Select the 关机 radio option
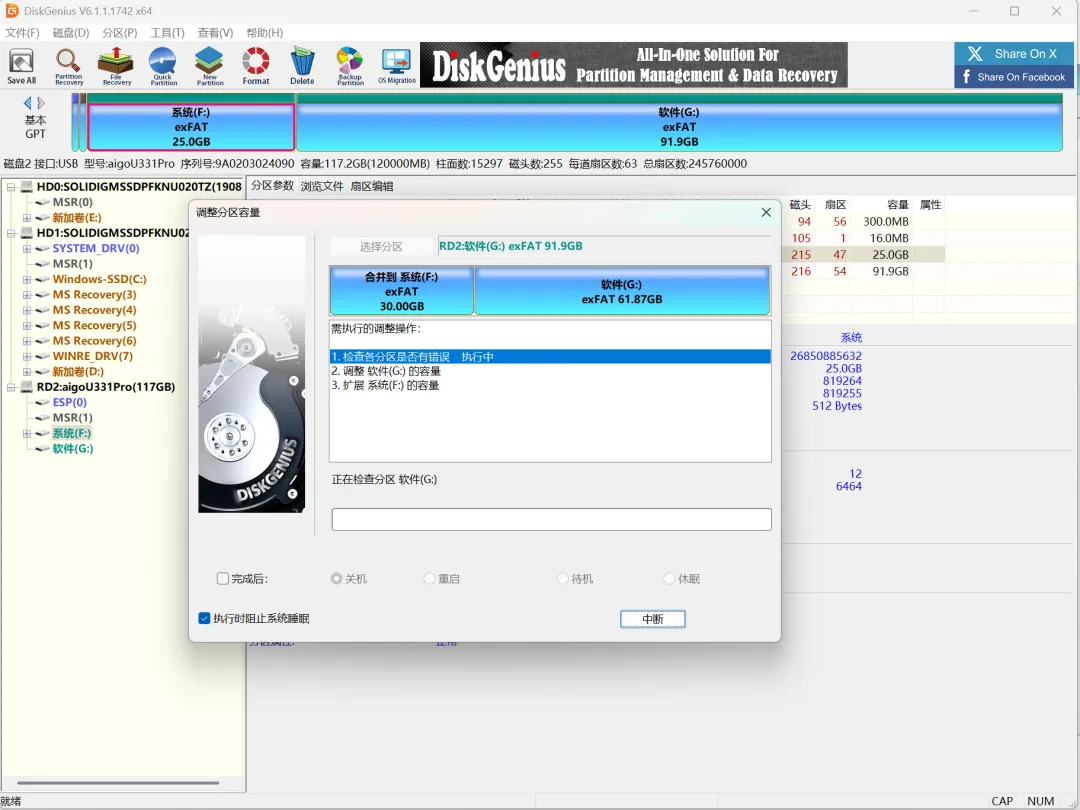The height and width of the screenshot is (810, 1080). pyautogui.click(x=336, y=579)
